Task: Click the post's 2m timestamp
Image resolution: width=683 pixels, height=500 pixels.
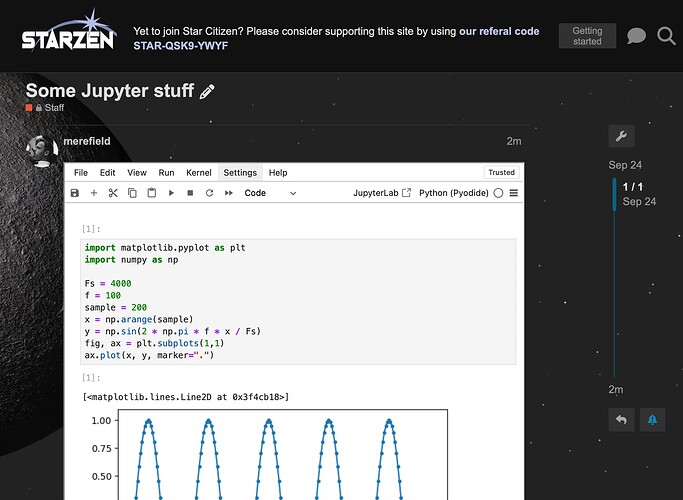Action: (514, 141)
